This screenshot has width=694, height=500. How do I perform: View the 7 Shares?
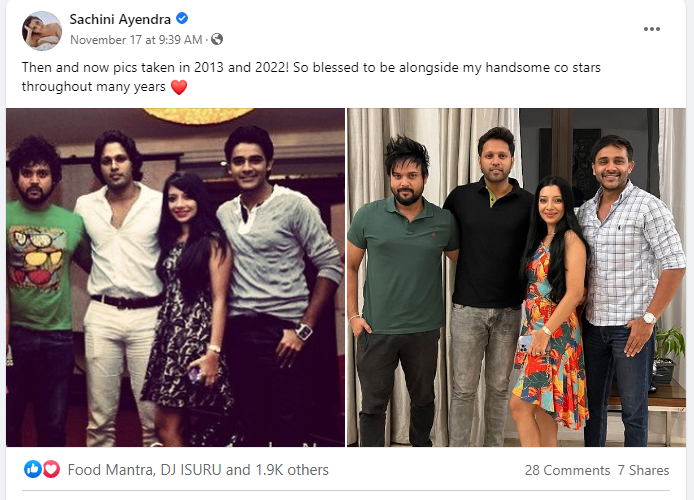[643, 470]
